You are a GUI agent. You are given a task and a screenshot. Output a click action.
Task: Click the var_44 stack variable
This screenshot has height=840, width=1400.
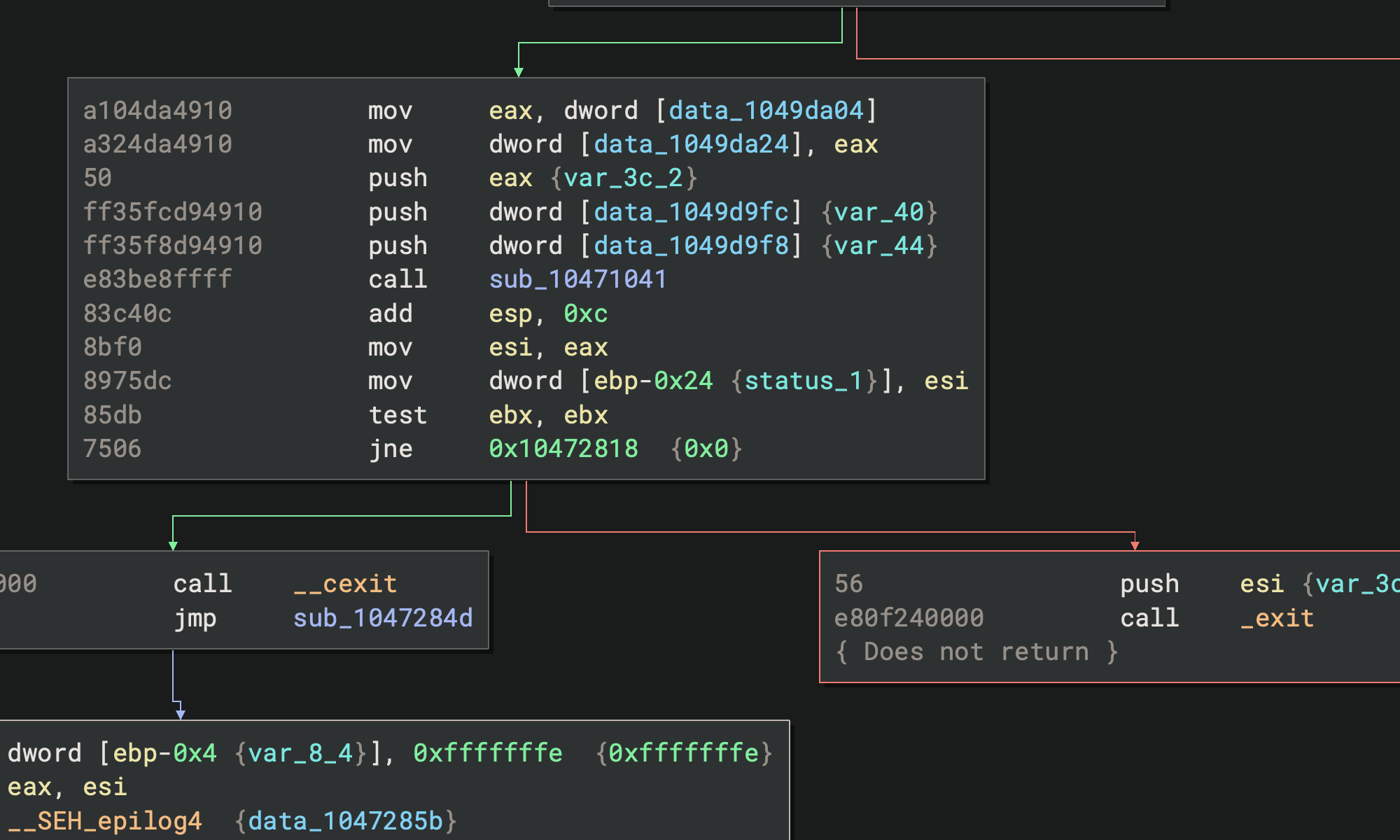pyautogui.click(x=878, y=246)
